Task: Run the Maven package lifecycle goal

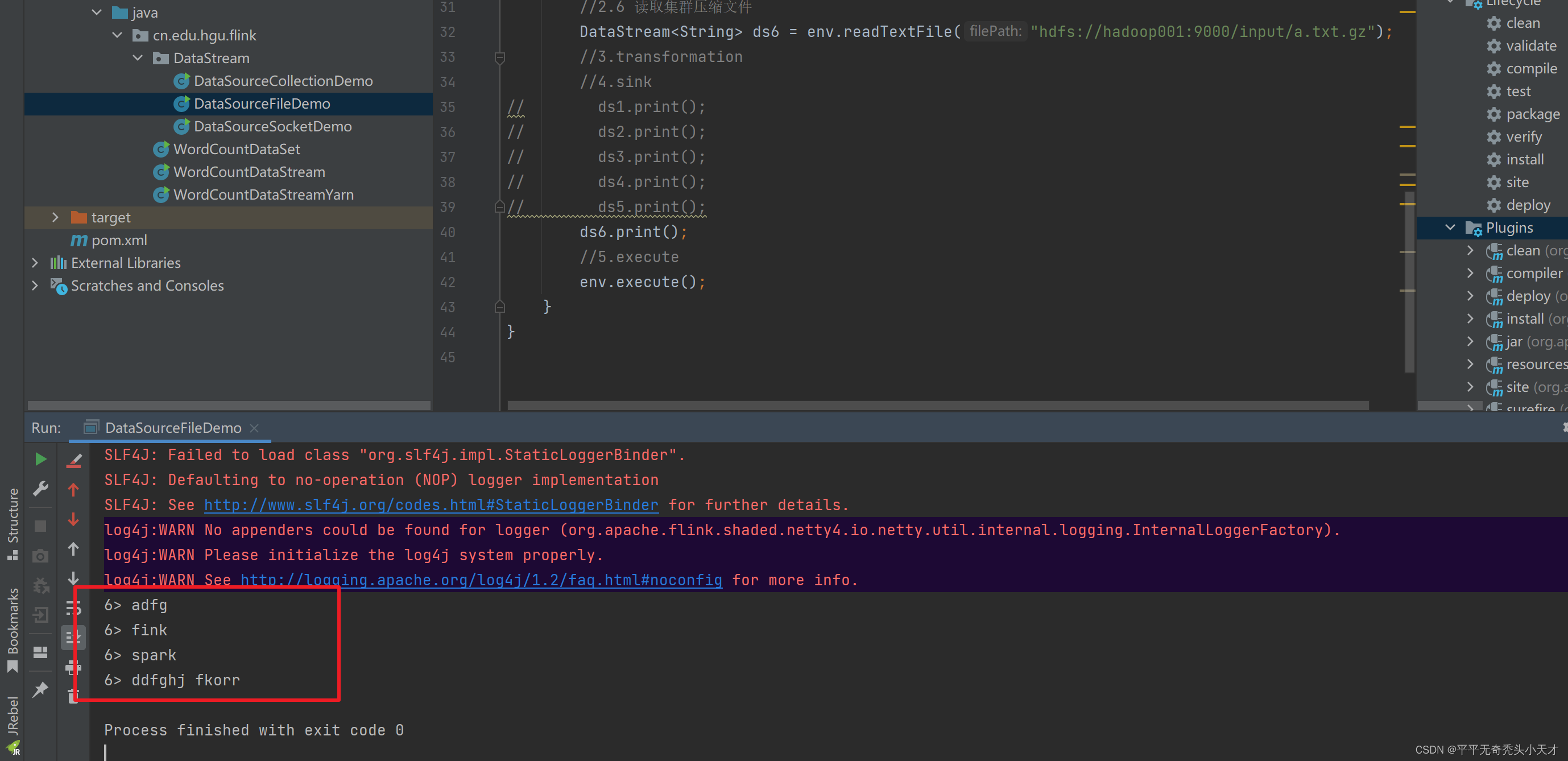Action: [1532, 114]
